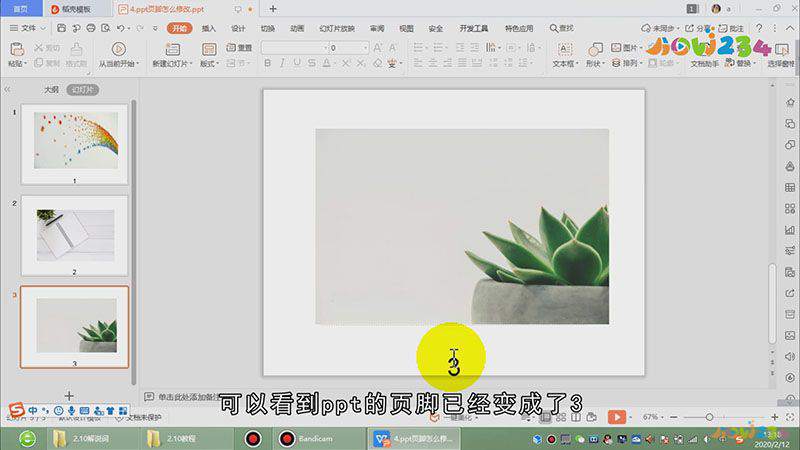Open the Developer Tools (开发工具) tab
This screenshot has height=450, width=800.
pyautogui.click(x=473, y=28)
